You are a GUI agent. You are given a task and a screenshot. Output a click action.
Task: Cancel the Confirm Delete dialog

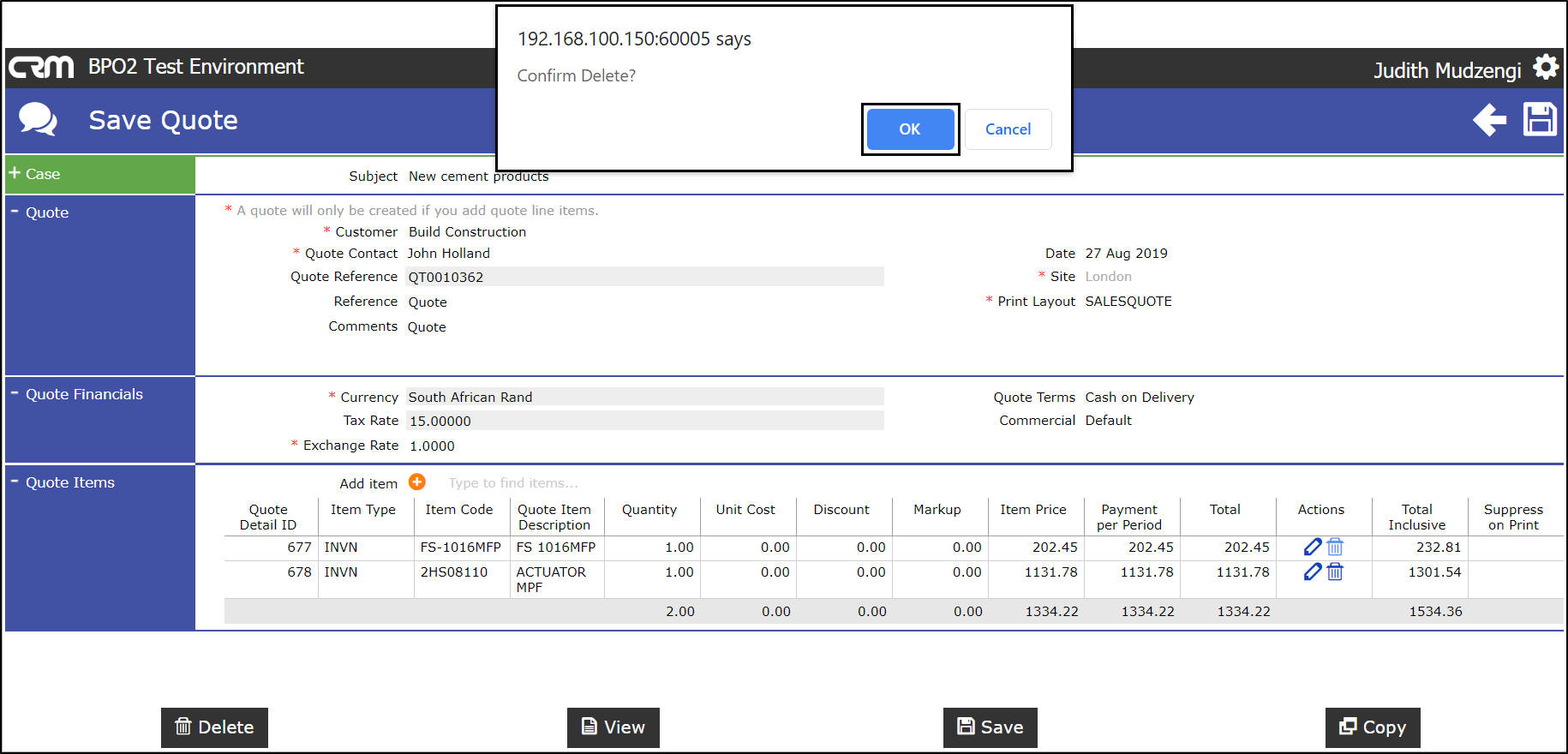pyautogui.click(x=1008, y=129)
